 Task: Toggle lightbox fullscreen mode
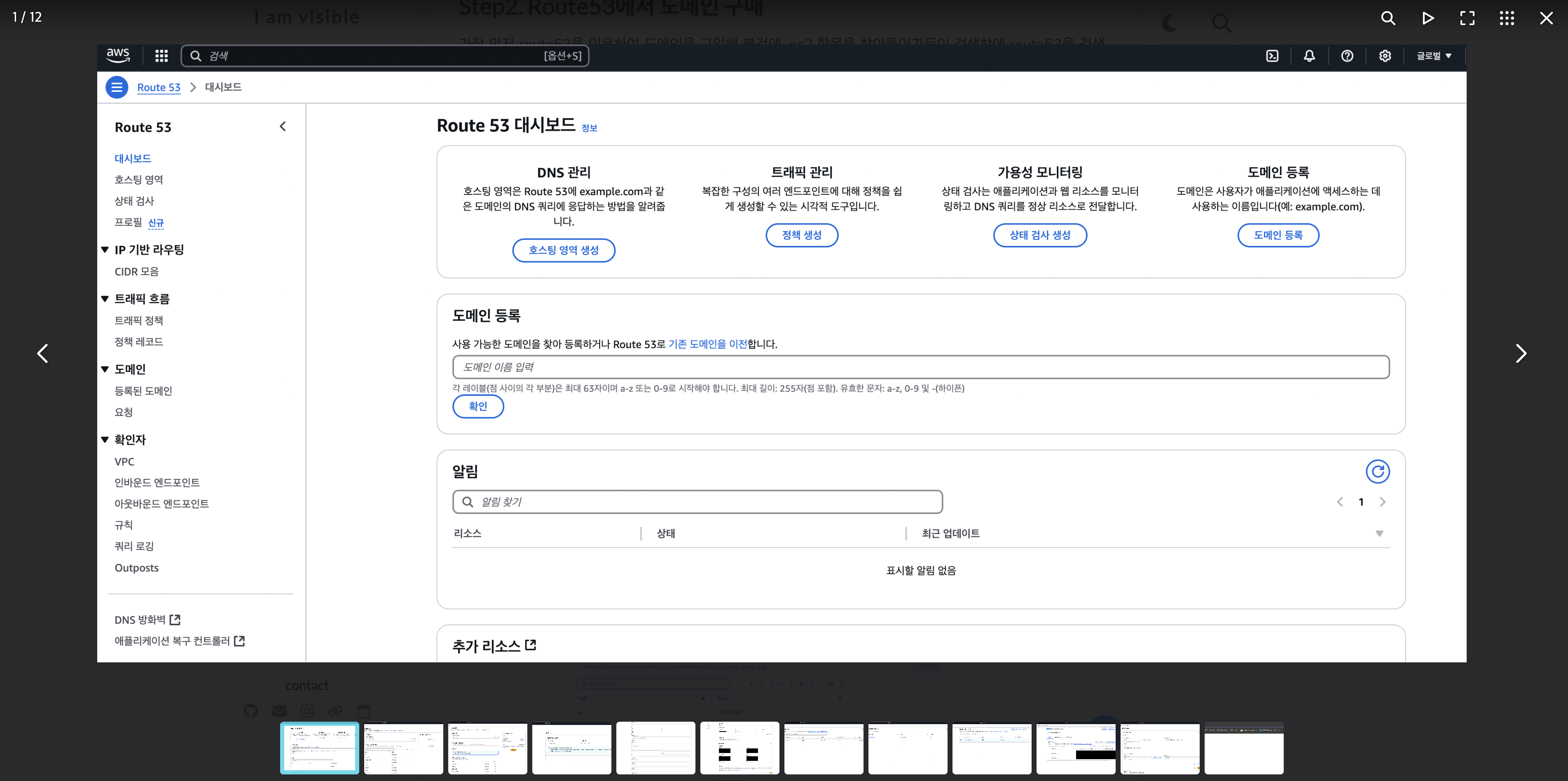tap(1467, 18)
